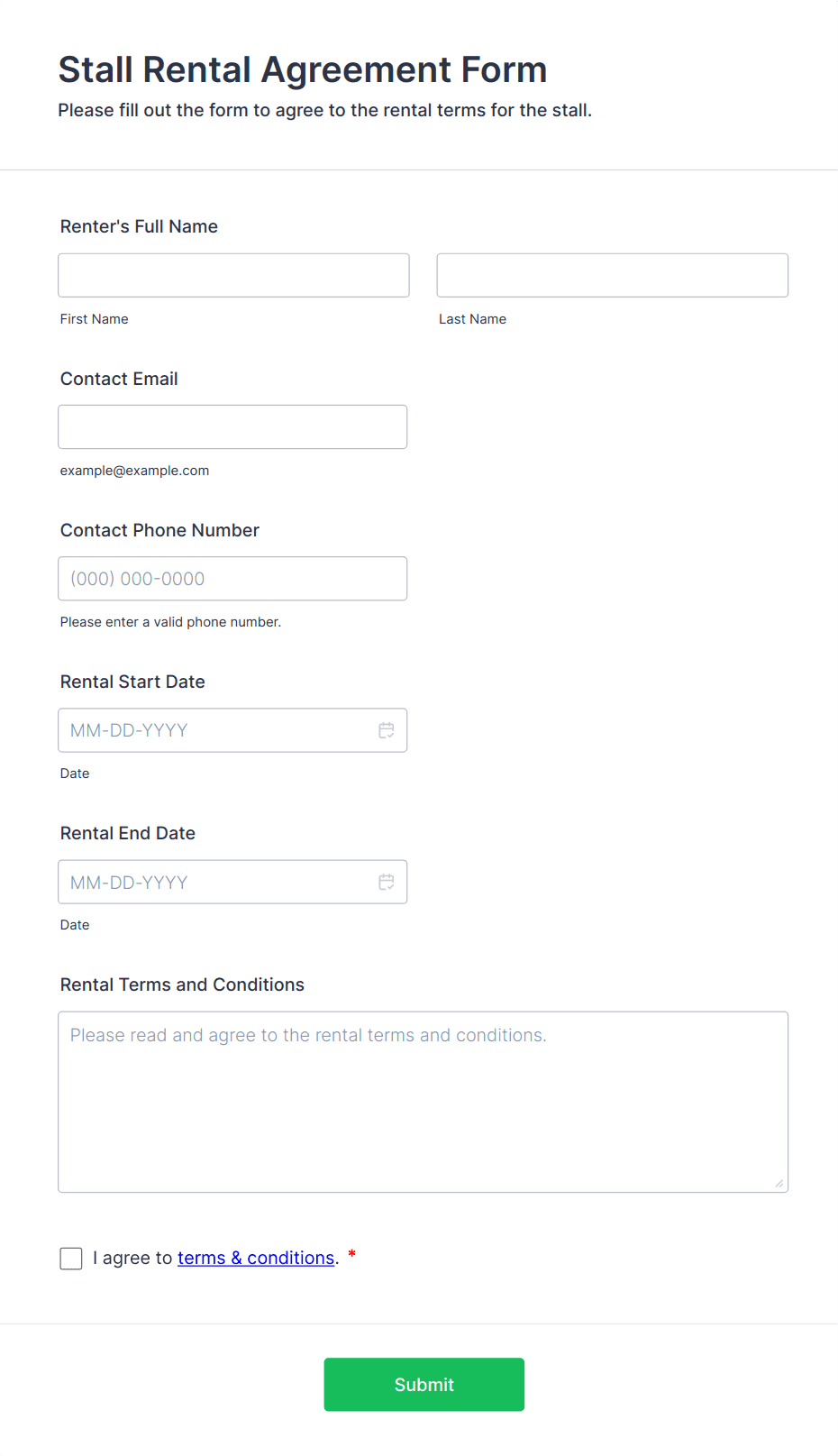Click the "Contact Email" label heading
The height and width of the screenshot is (1456, 838).
pos(119,379)
